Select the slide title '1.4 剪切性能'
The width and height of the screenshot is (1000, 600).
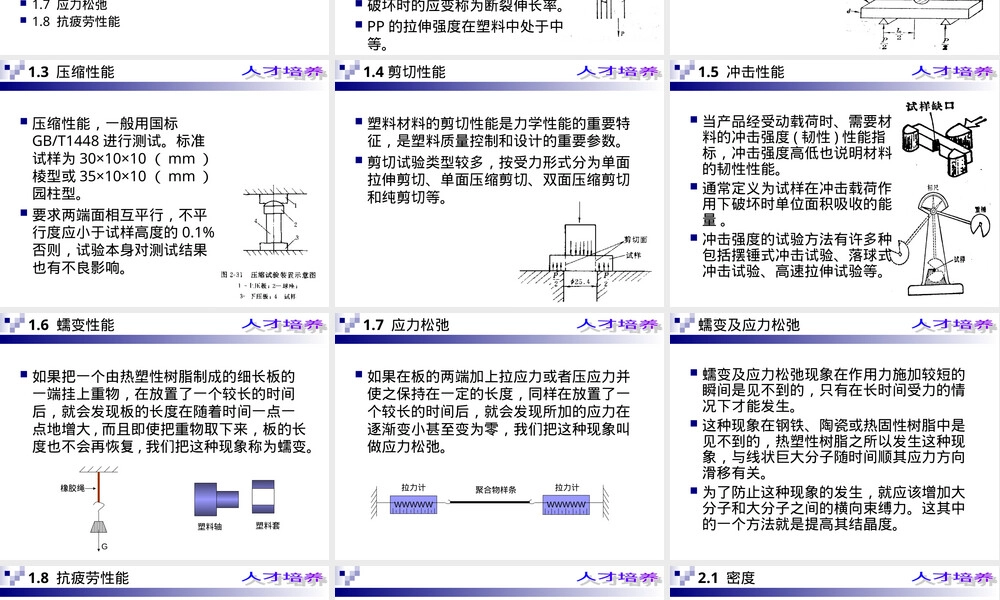[404, 72]
